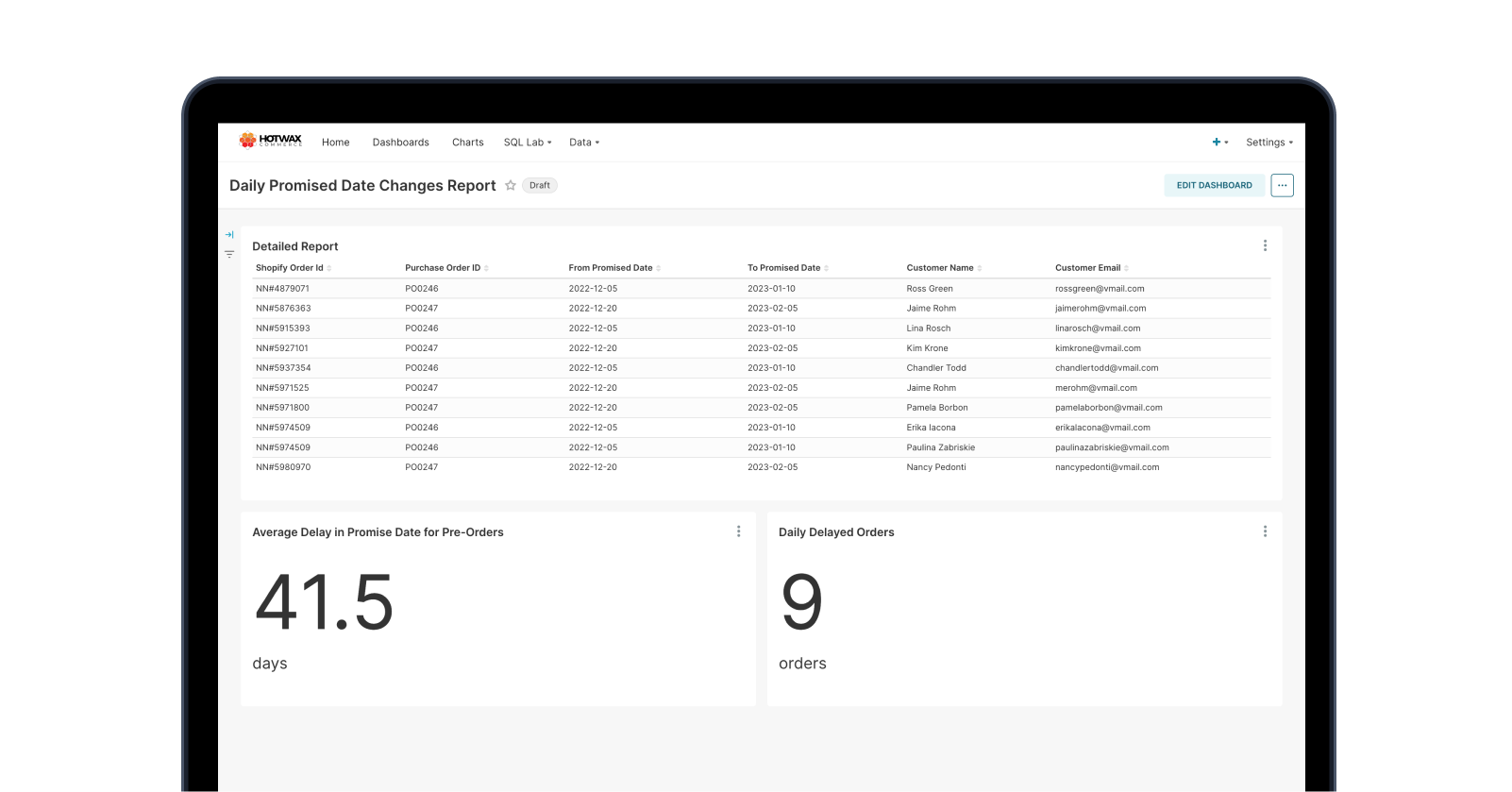This screenshot has height=792, width=1512.
Task: Open the Detailed Report chart options menu
Action: click(x=1265, y=245)
